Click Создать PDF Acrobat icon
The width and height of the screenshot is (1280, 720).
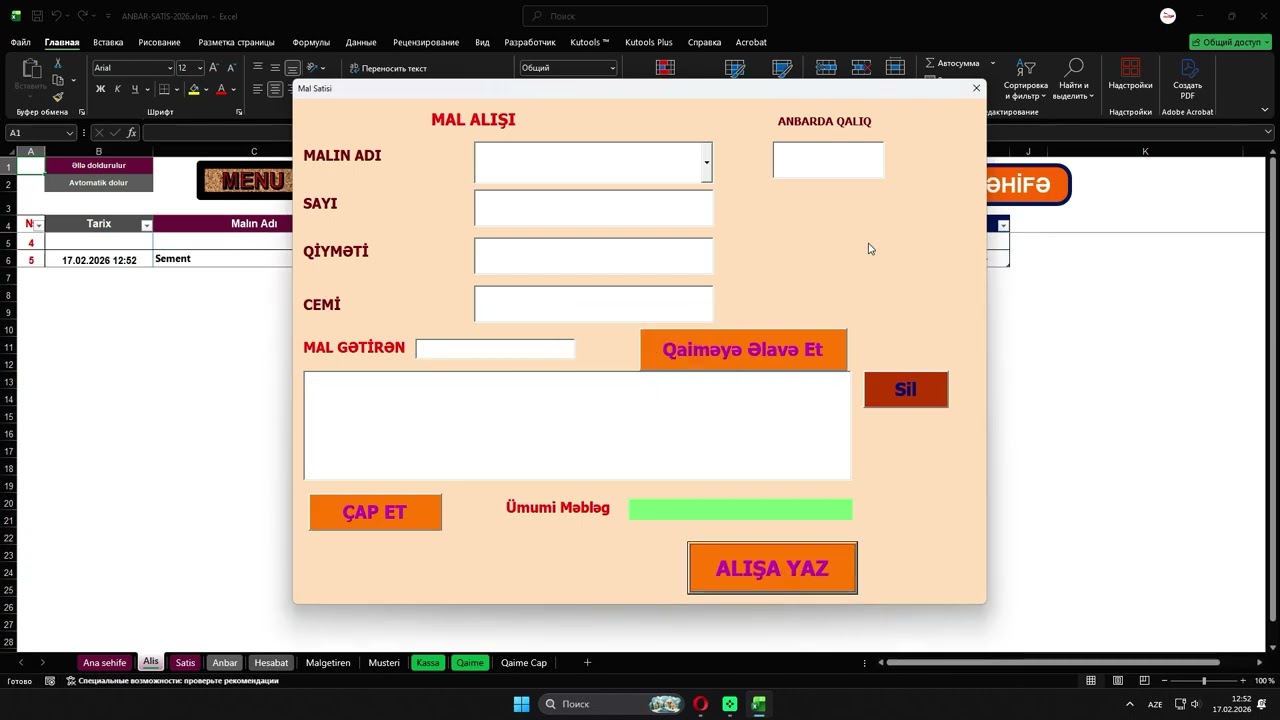click(1188, 79)
